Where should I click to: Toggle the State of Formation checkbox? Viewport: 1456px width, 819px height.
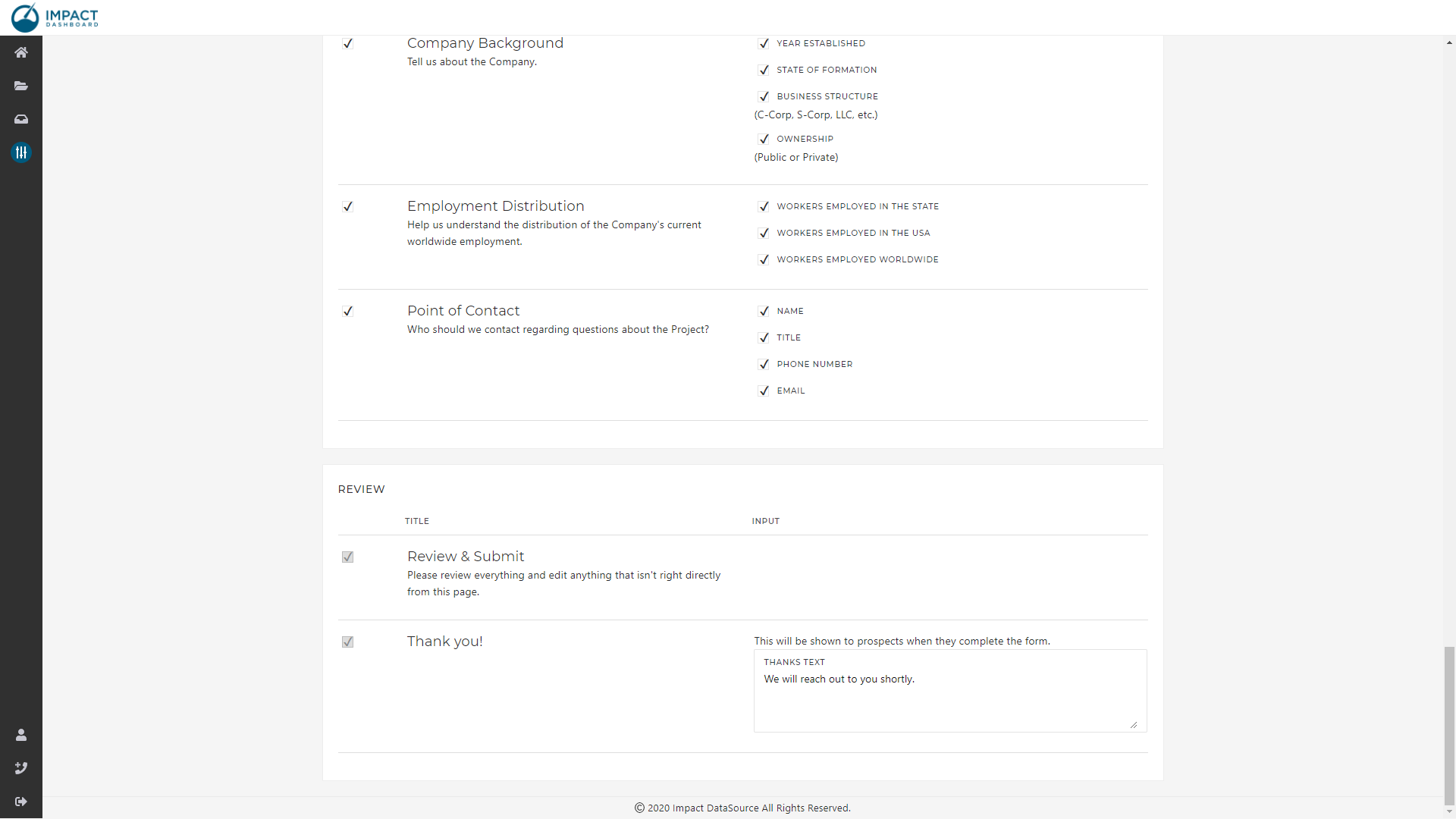764,70
